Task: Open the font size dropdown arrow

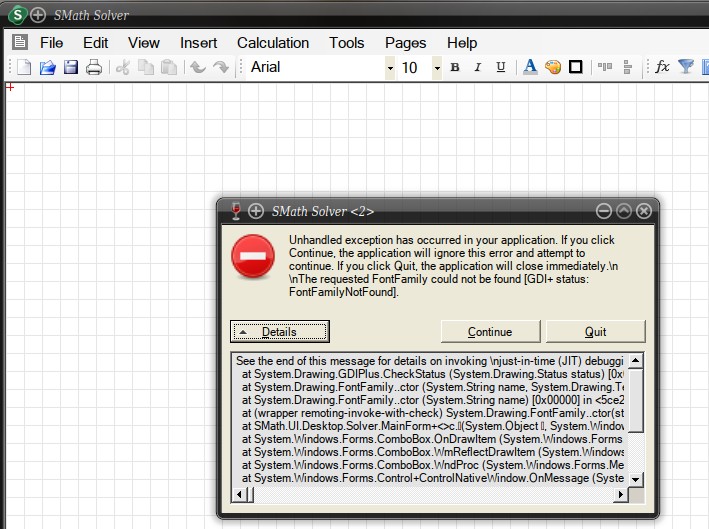Action: point(437,67)
